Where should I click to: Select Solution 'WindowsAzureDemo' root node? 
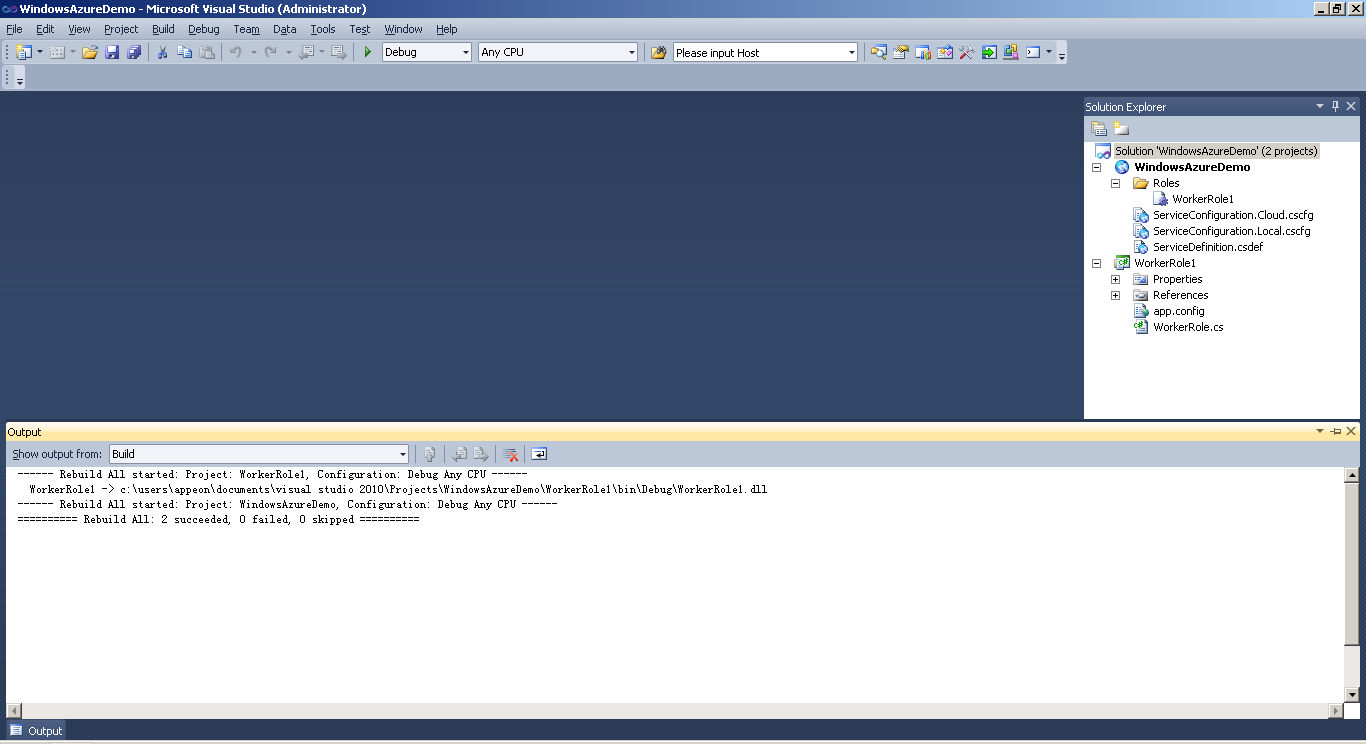[x=1216, y=151]
